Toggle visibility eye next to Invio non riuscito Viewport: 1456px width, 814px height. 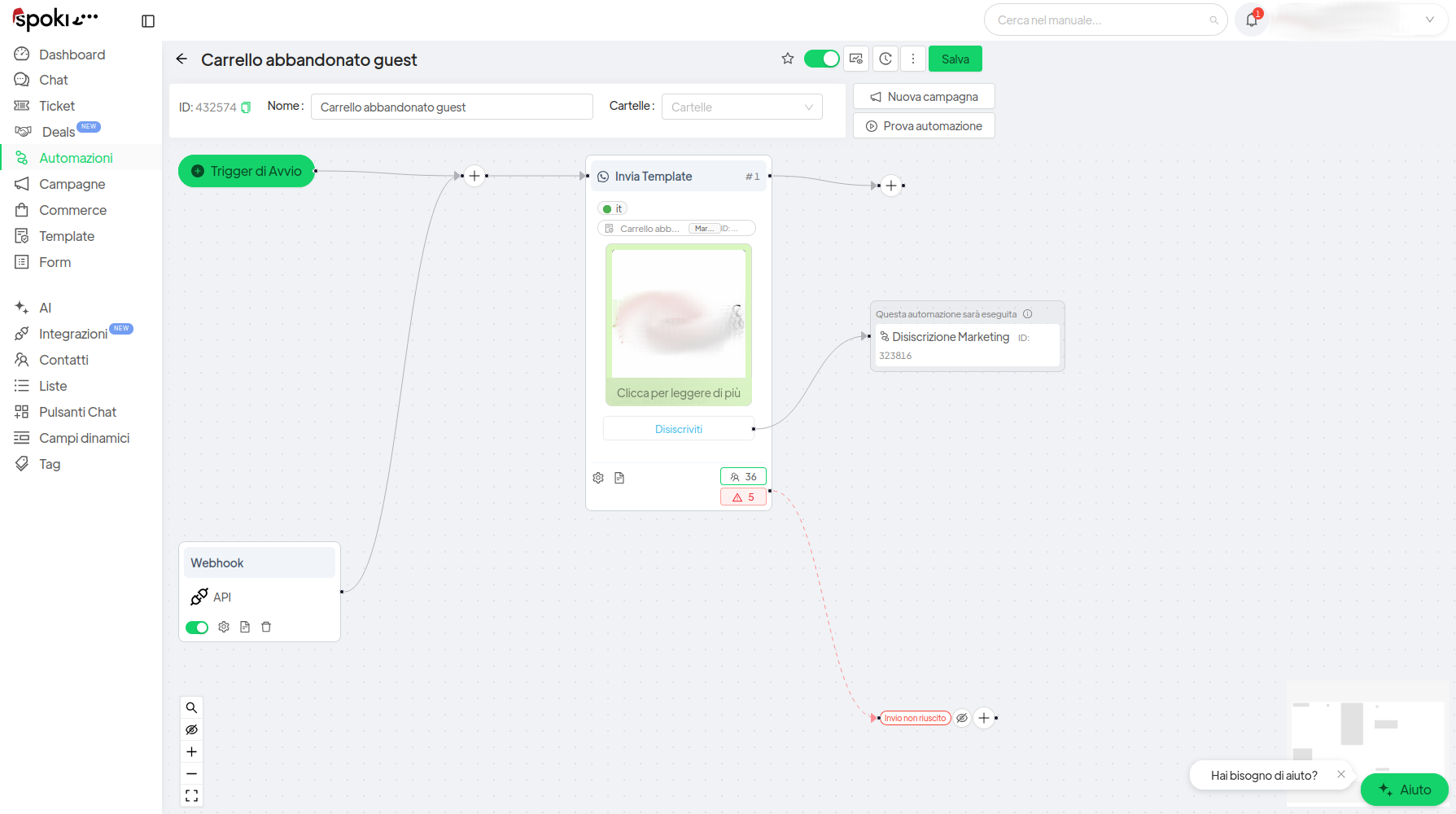pos(962,718)
